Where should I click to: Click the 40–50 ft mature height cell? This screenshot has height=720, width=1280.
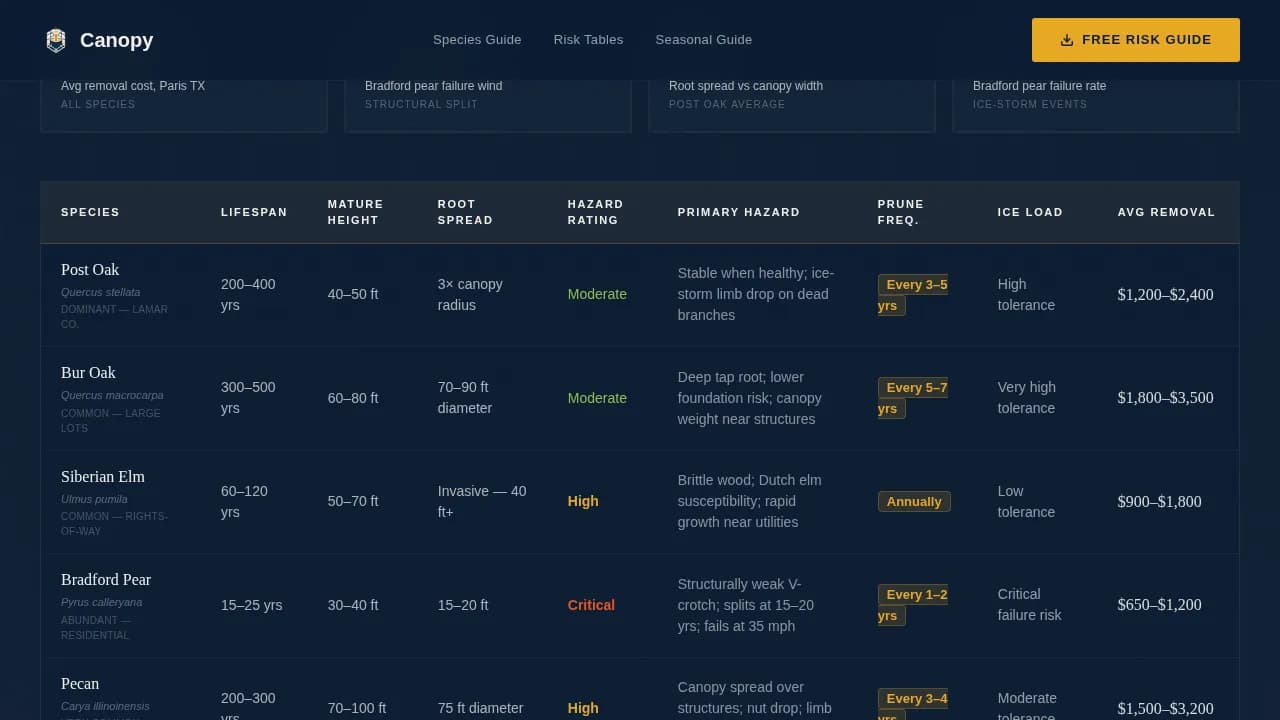click(353, 294)
